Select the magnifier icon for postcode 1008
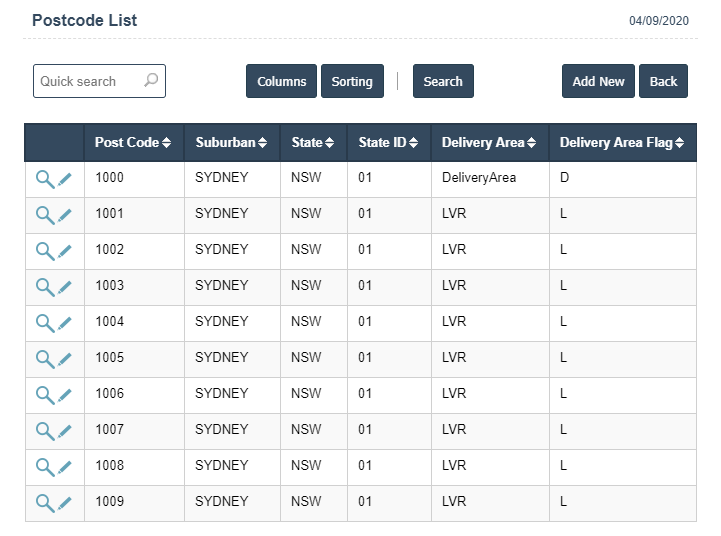The image size is (721, 536). [x=44, y=467]
